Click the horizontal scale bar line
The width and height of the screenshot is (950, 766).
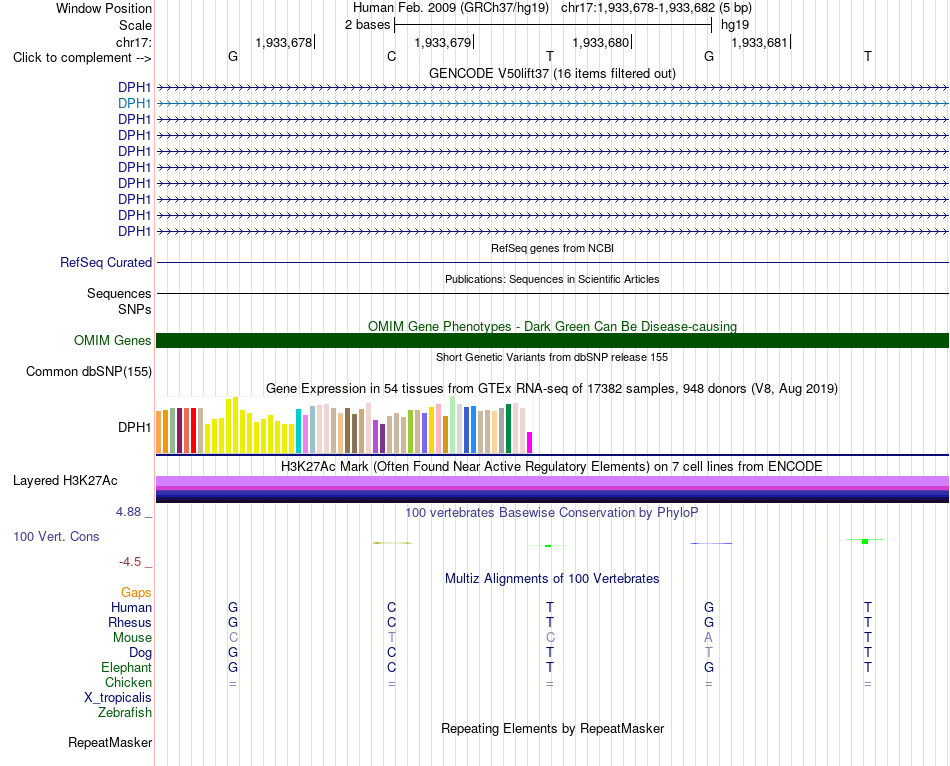pyautogui.click(x=553, y=25)
